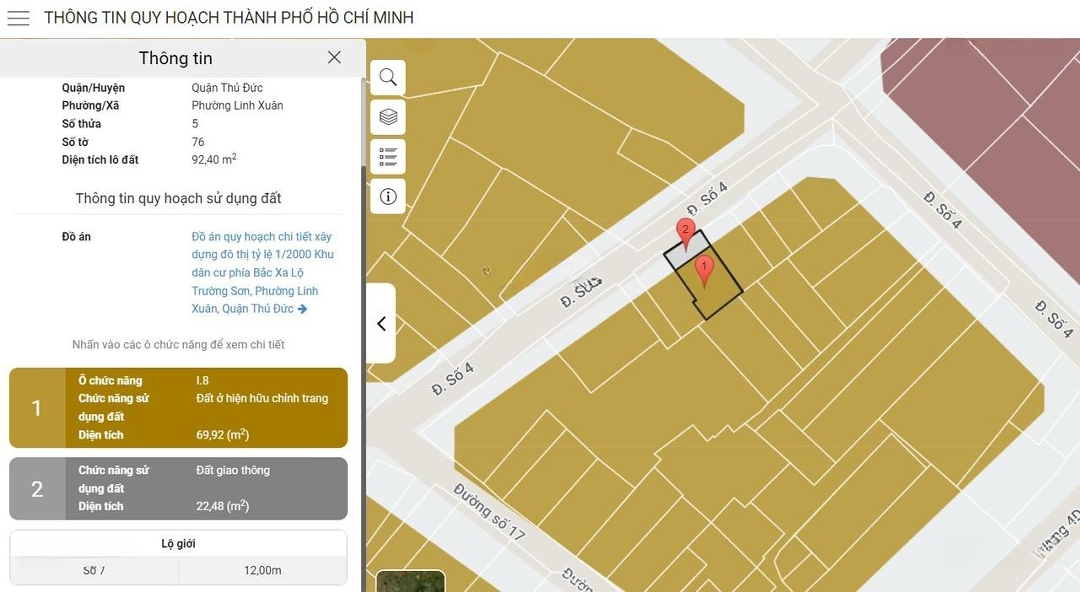Click the 12,00m road width cell
Image resolution: width=1080 pixels, height=592 pixels.
(x=262, y=571)
